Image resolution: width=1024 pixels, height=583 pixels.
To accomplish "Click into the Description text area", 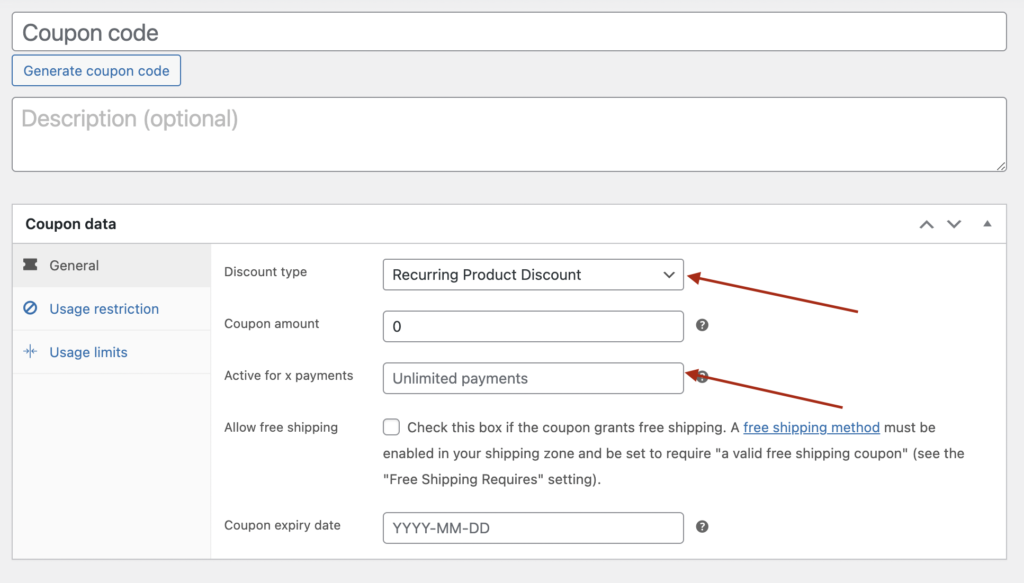I will pos(509,134).
